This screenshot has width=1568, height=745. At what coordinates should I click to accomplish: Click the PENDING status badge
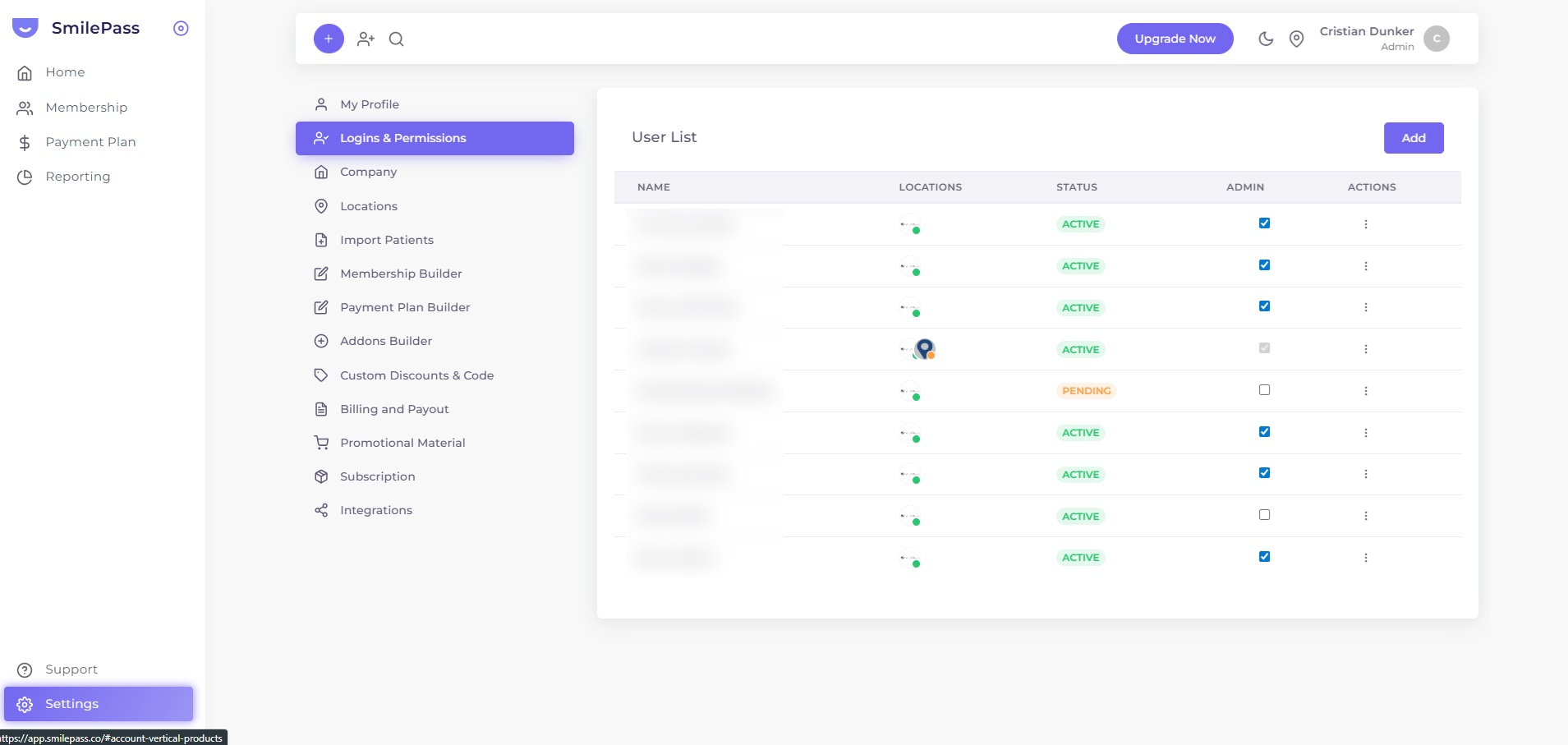click(x=1087, y=391)
